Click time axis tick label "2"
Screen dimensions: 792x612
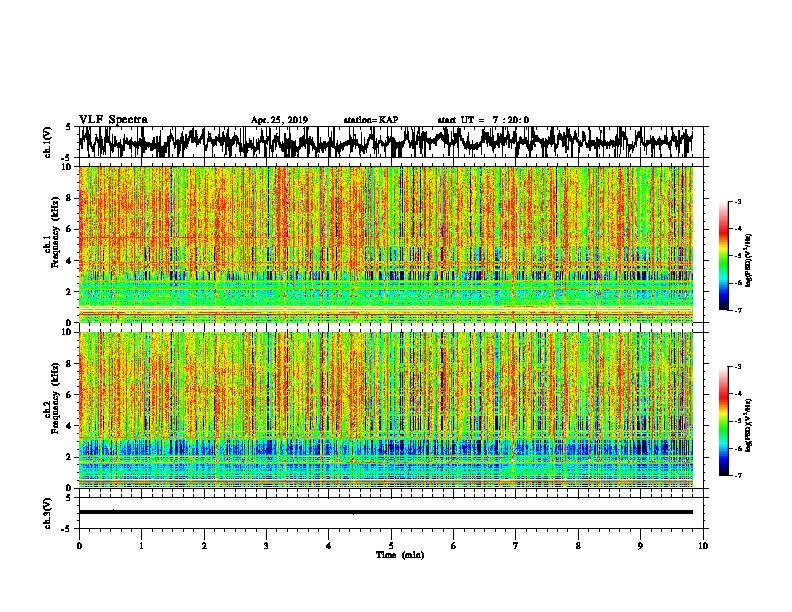click(x=204, y=546)
